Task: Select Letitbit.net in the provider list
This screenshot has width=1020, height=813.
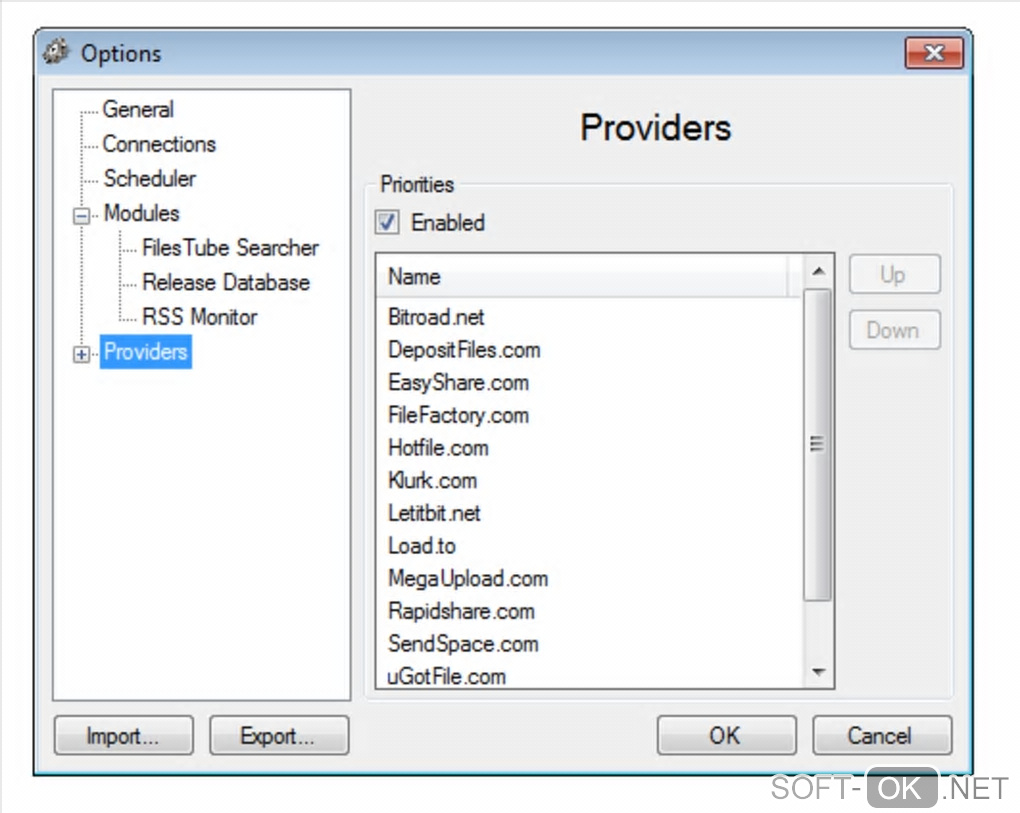Action: 434,513
